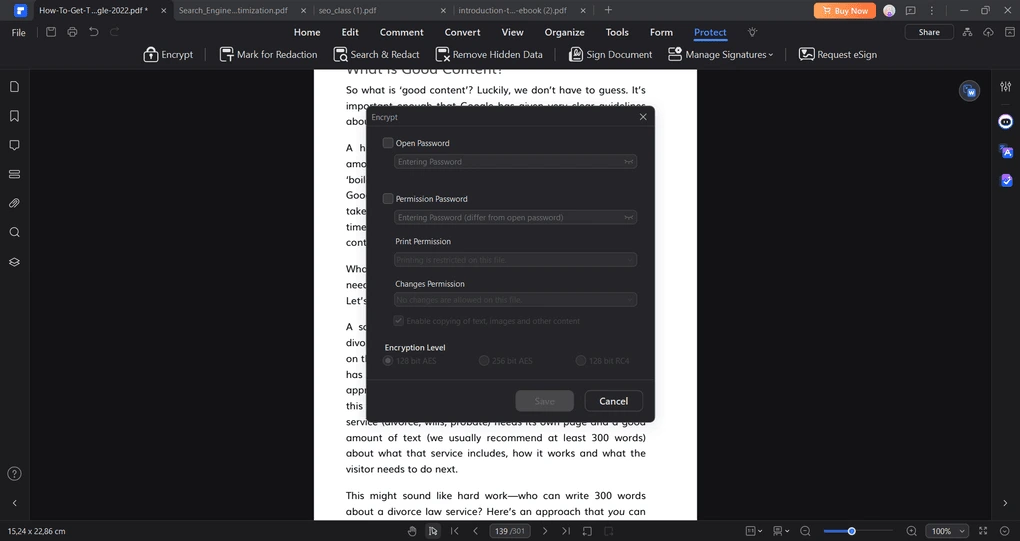Open bookmarks panel in left sidebar
Viewport: 1020px width, 541px height.
[14, 116]
